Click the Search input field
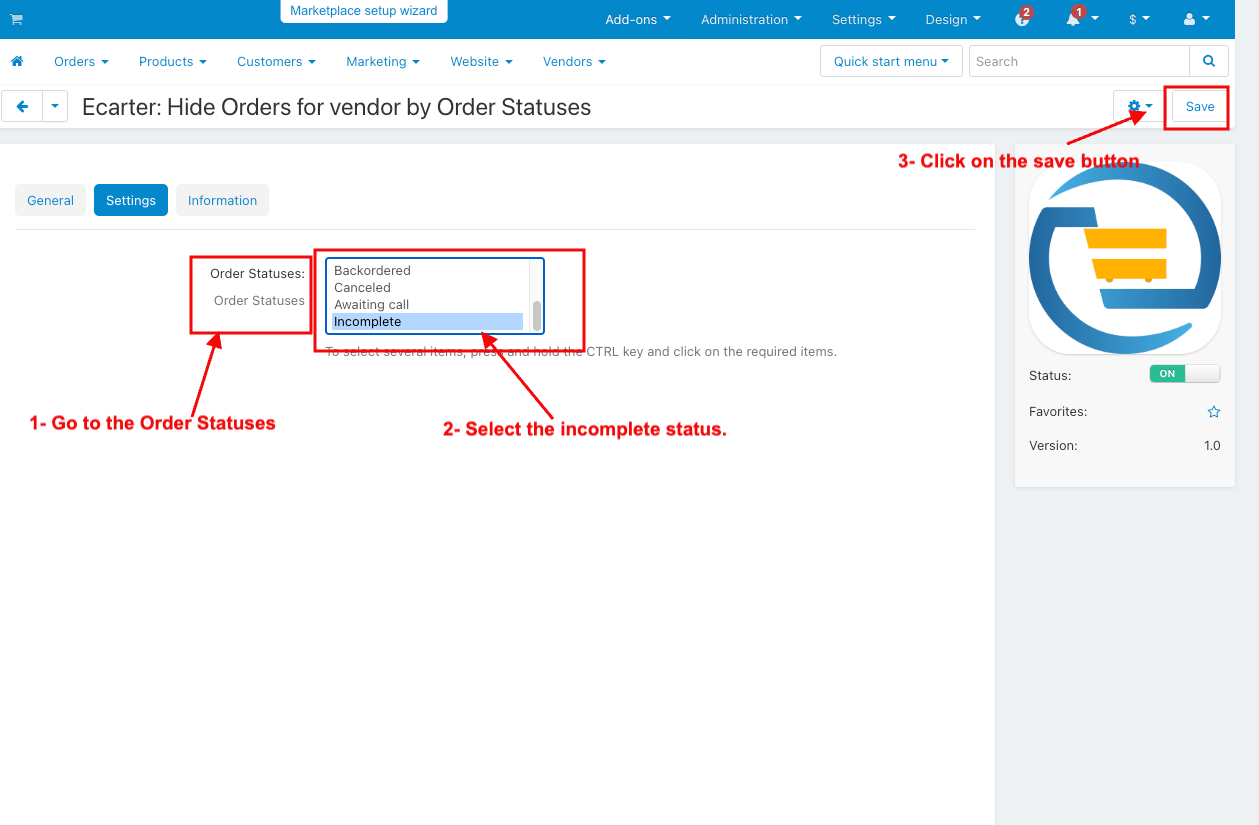This screenshot has height=825, width=1259. click(x=1079, y=61)
